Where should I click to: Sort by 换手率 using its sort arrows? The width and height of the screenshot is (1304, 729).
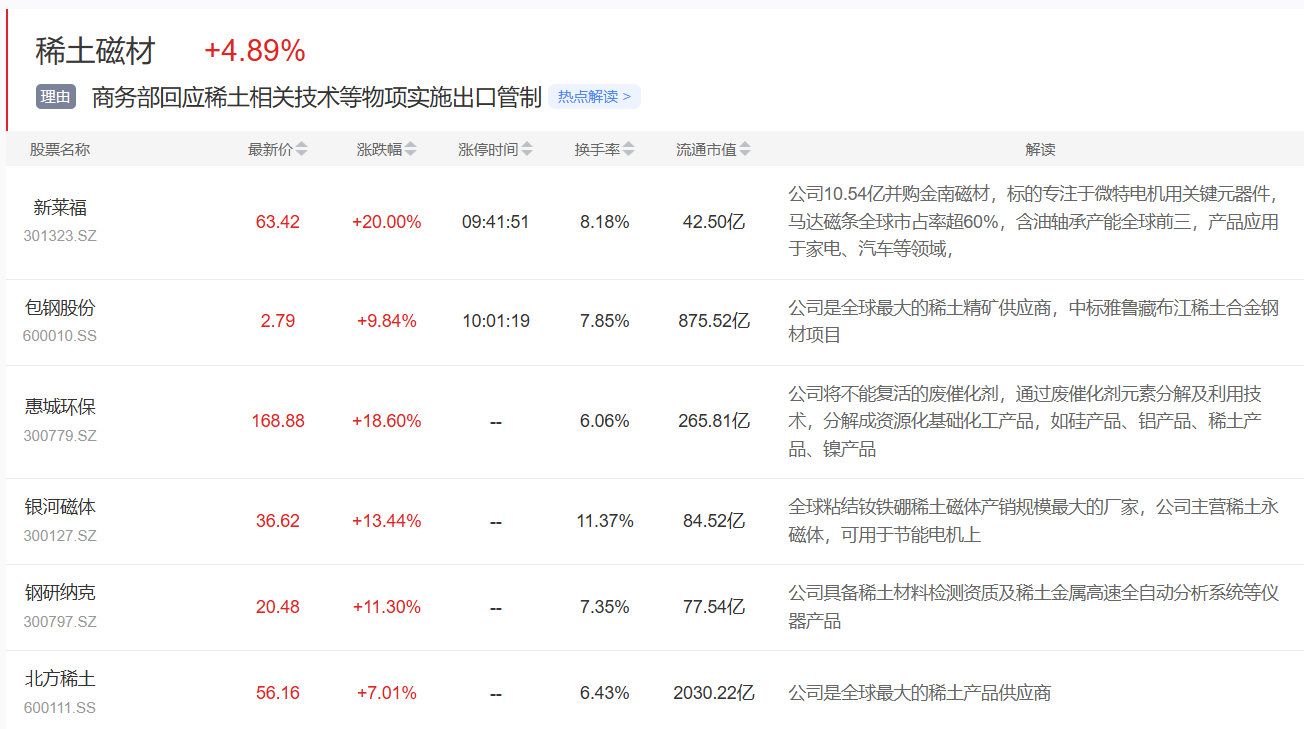pos(628,150)
